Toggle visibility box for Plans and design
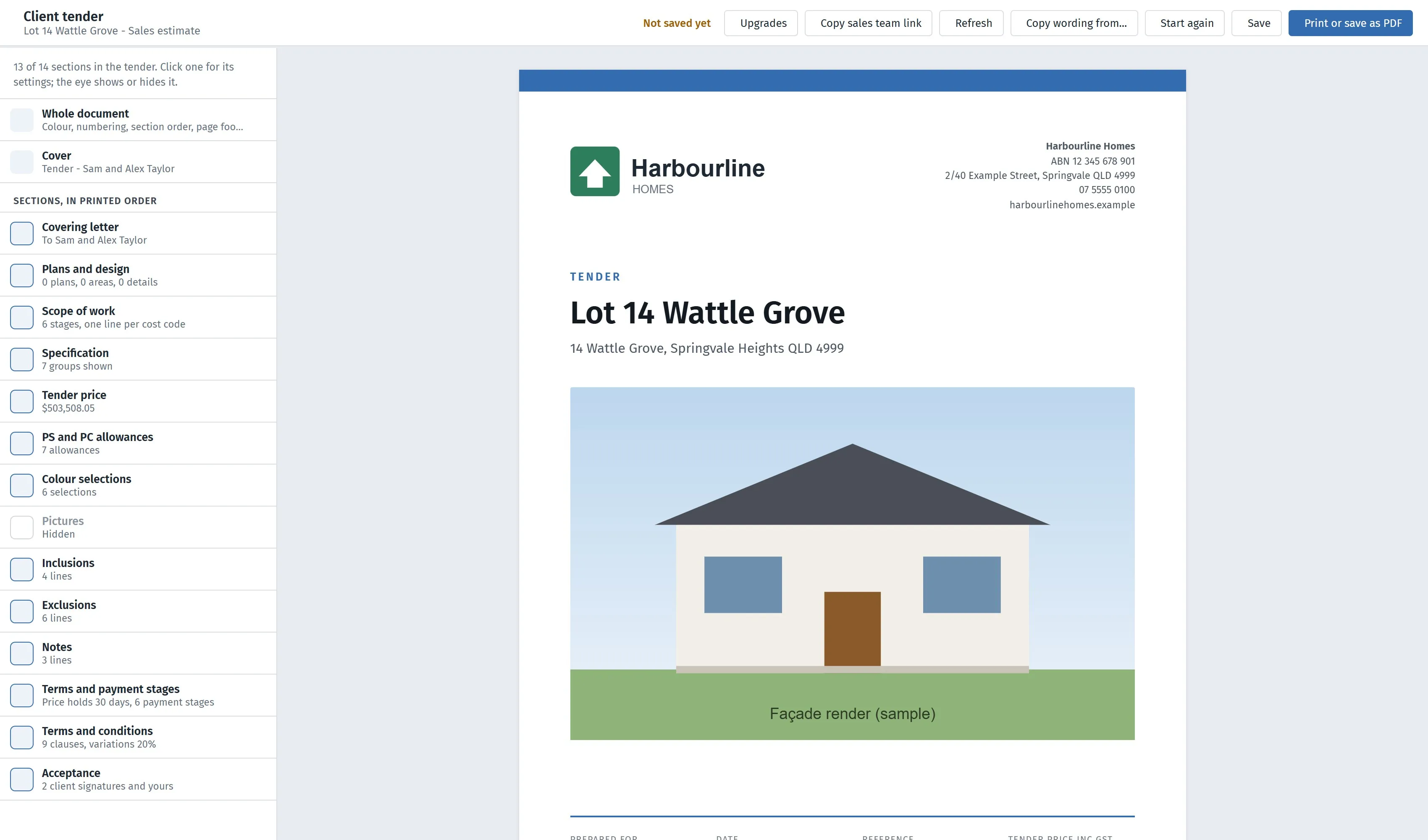This screenshot has width=1428, height=840. (21, 276)
